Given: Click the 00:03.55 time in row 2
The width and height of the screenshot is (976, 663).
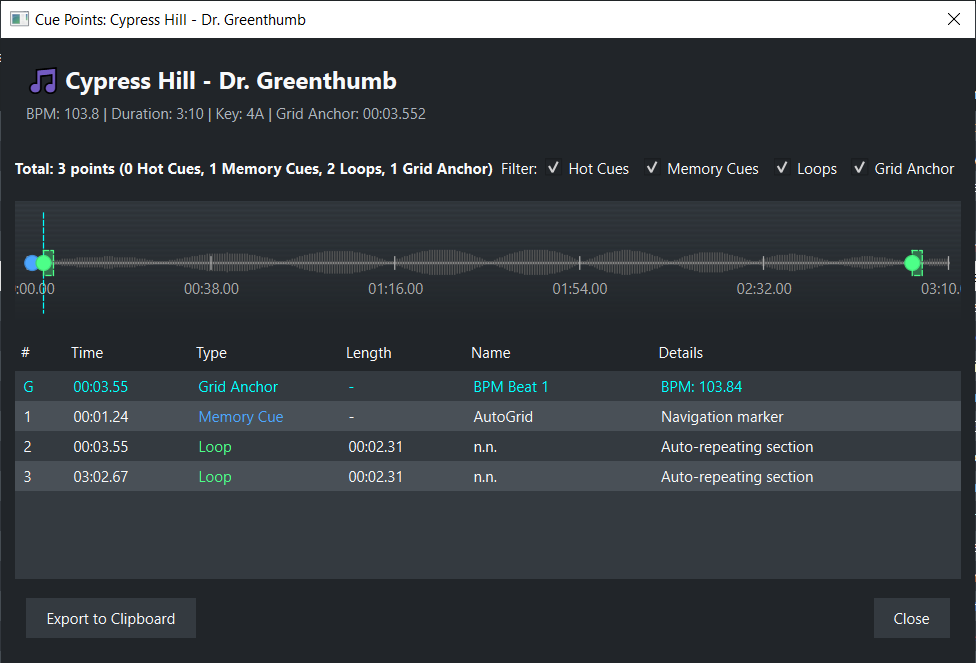Looking at the screenshot, I should pyautogui.click(x=101, y=446).
